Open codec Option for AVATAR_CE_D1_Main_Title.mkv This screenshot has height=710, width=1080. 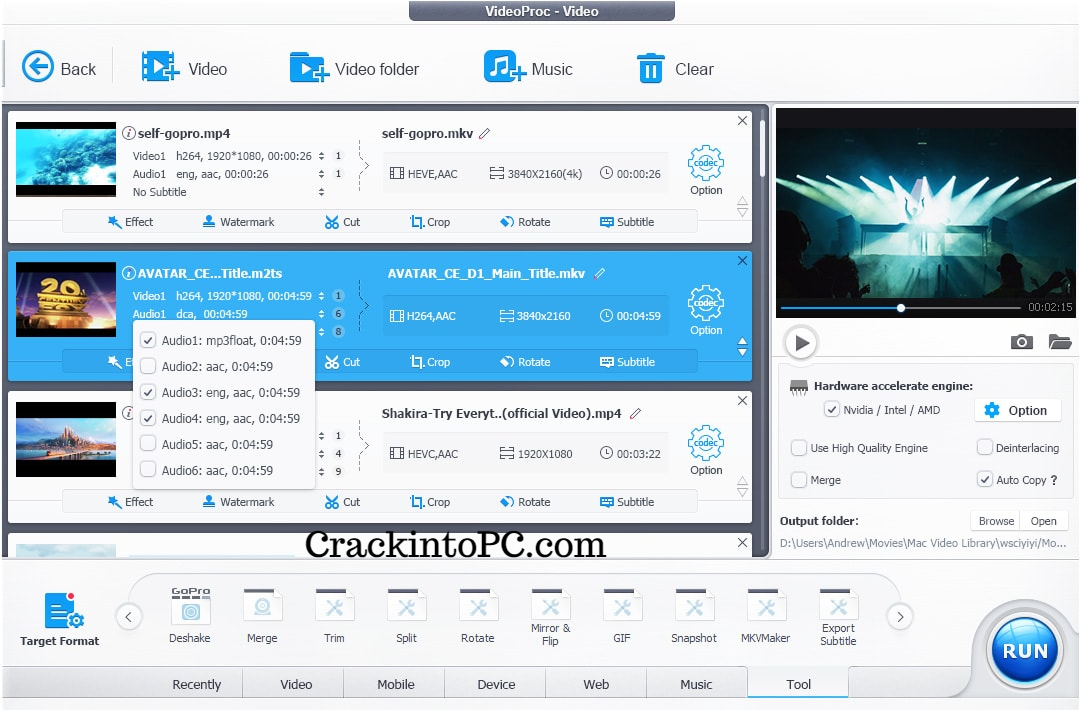coord(706,311)
